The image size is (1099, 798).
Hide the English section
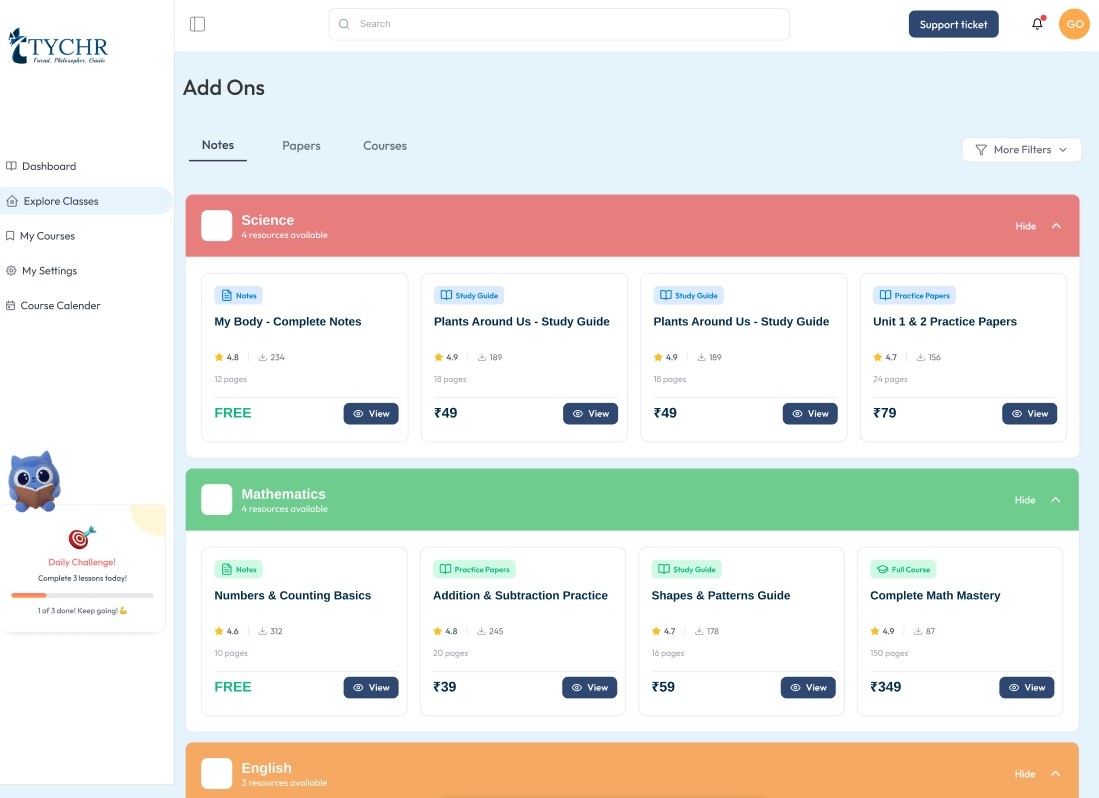[1025, 774]
